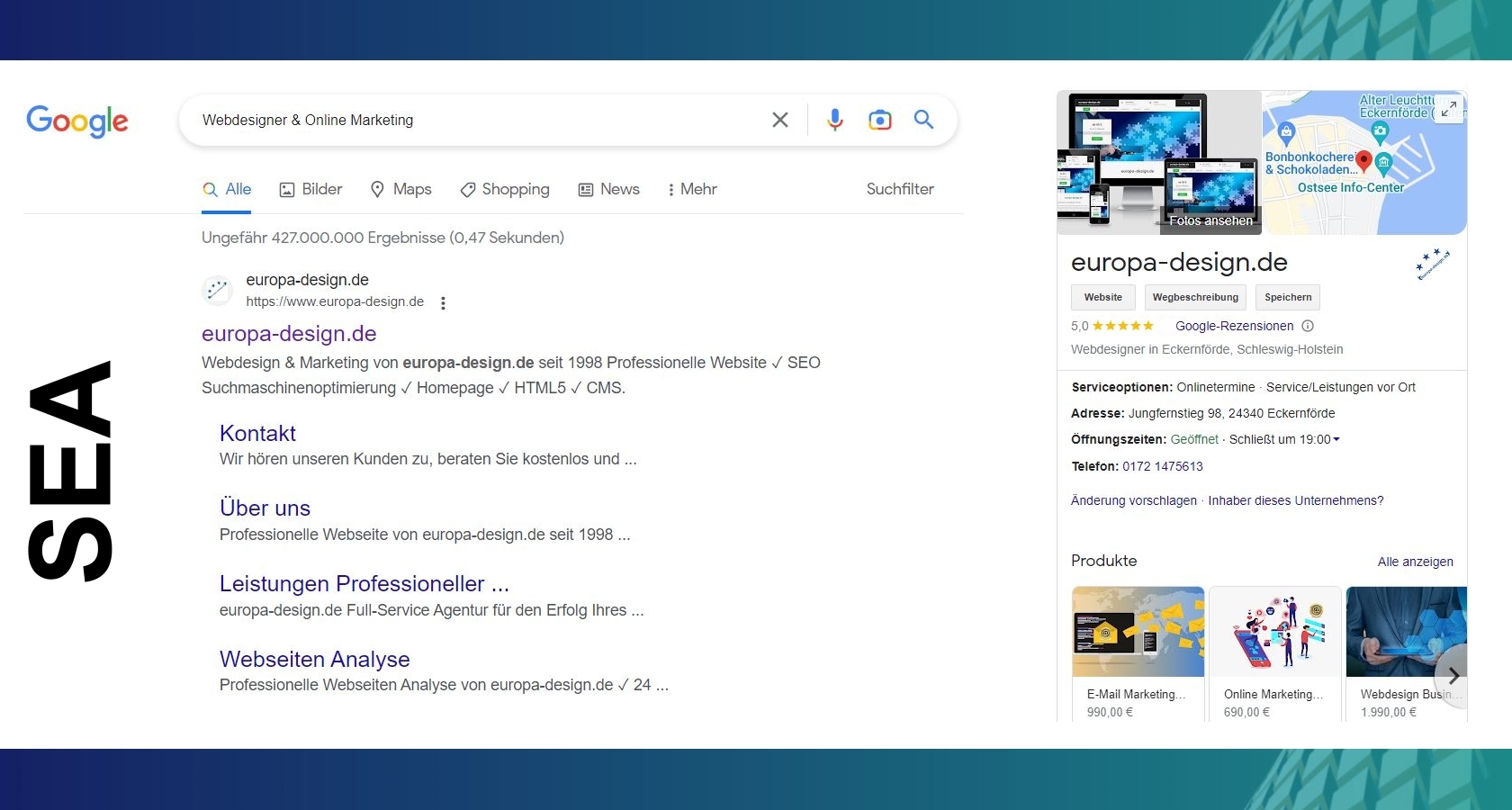This screenshot has height=810, width=1512.
Task: Expand opening hours dropdown arrow
Action: coord(1336,439)
